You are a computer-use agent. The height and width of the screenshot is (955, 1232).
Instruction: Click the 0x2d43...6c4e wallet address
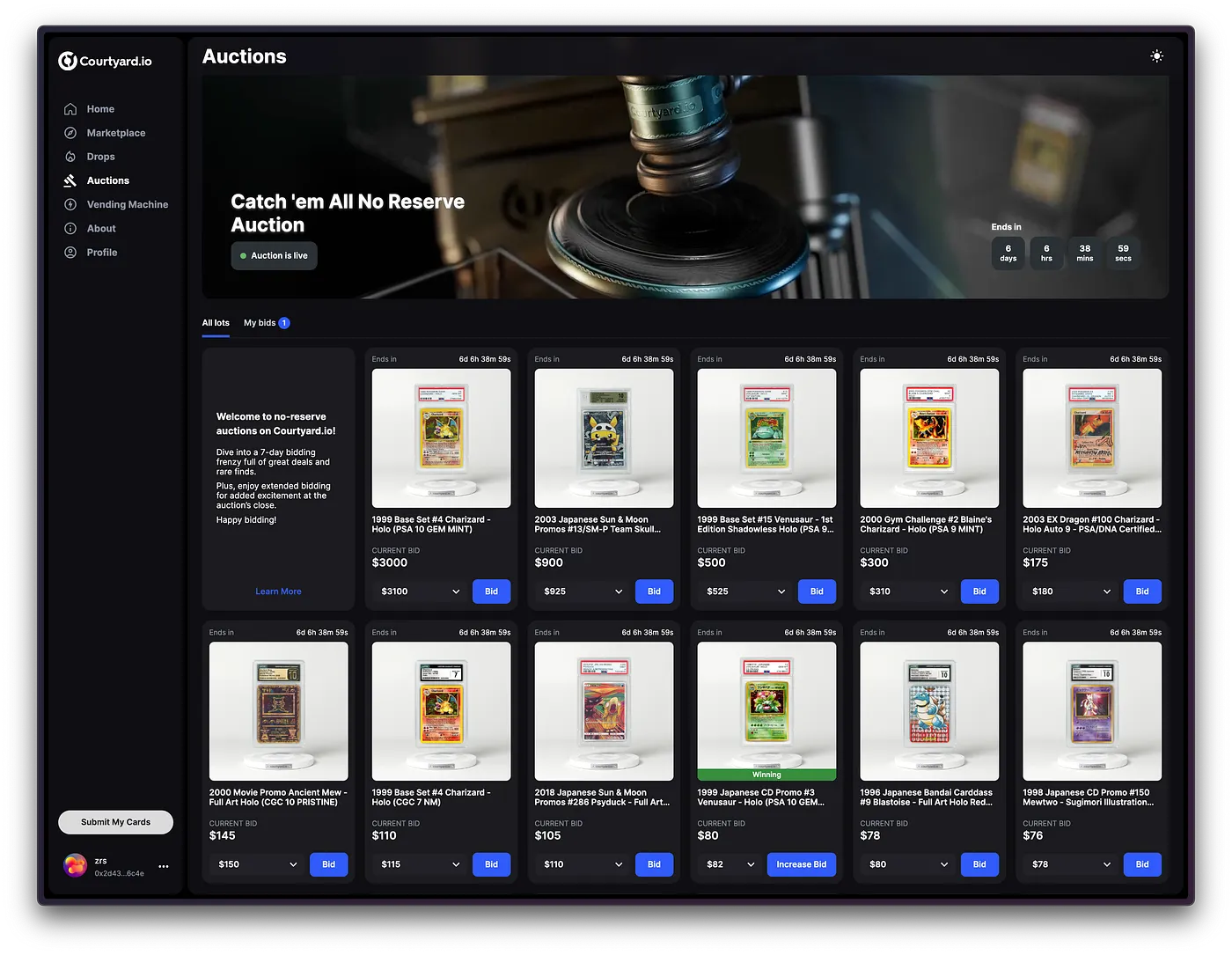[120, 873]
